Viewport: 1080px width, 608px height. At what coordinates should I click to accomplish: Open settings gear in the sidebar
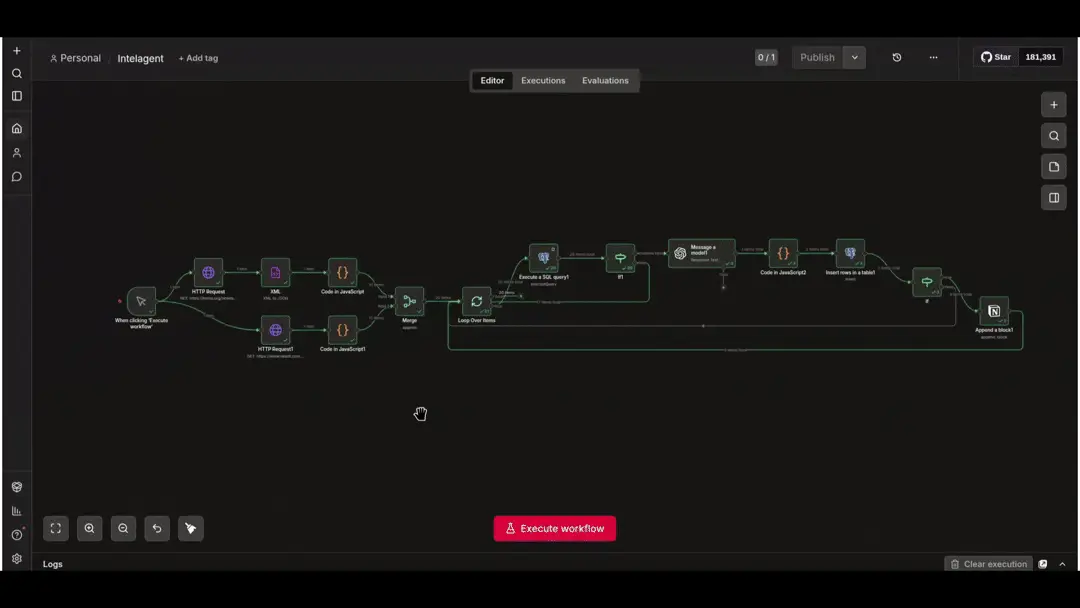coord(17,559)
